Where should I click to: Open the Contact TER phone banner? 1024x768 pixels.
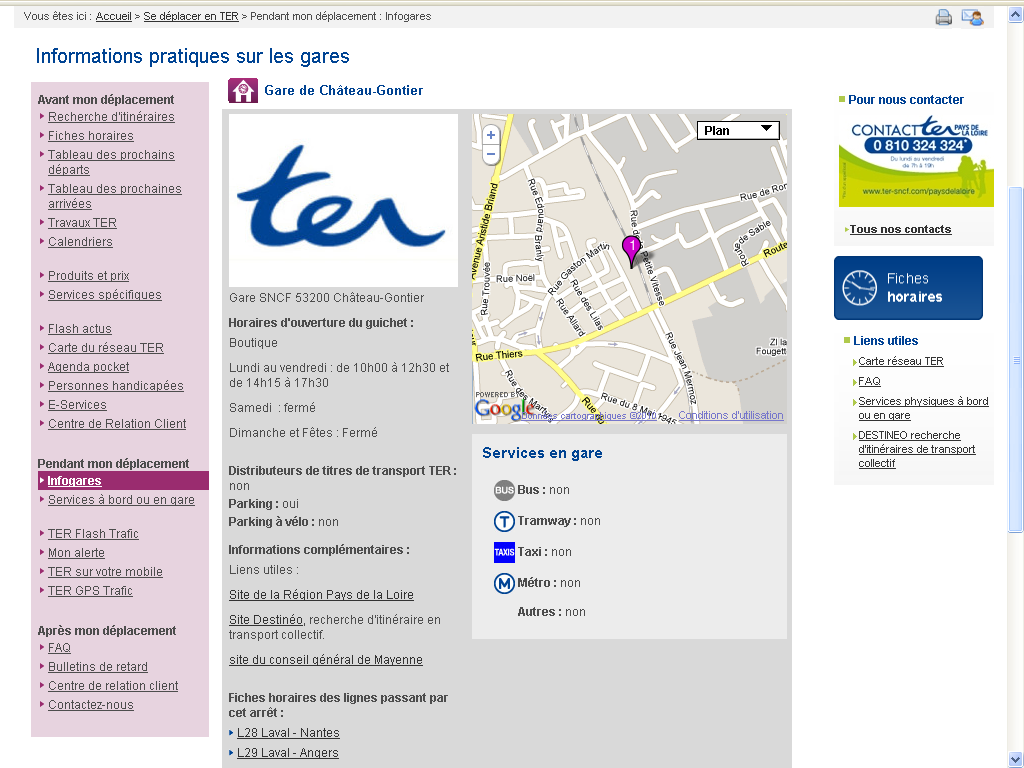[916, 161]
